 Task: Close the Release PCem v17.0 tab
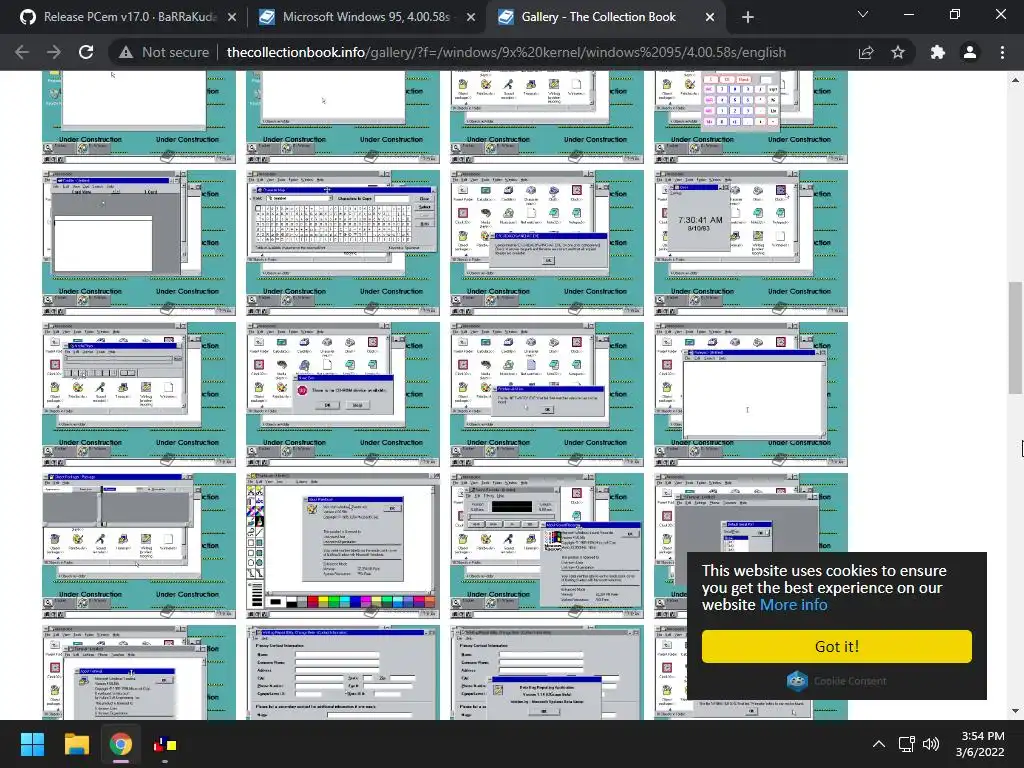[x=232, y=17]
